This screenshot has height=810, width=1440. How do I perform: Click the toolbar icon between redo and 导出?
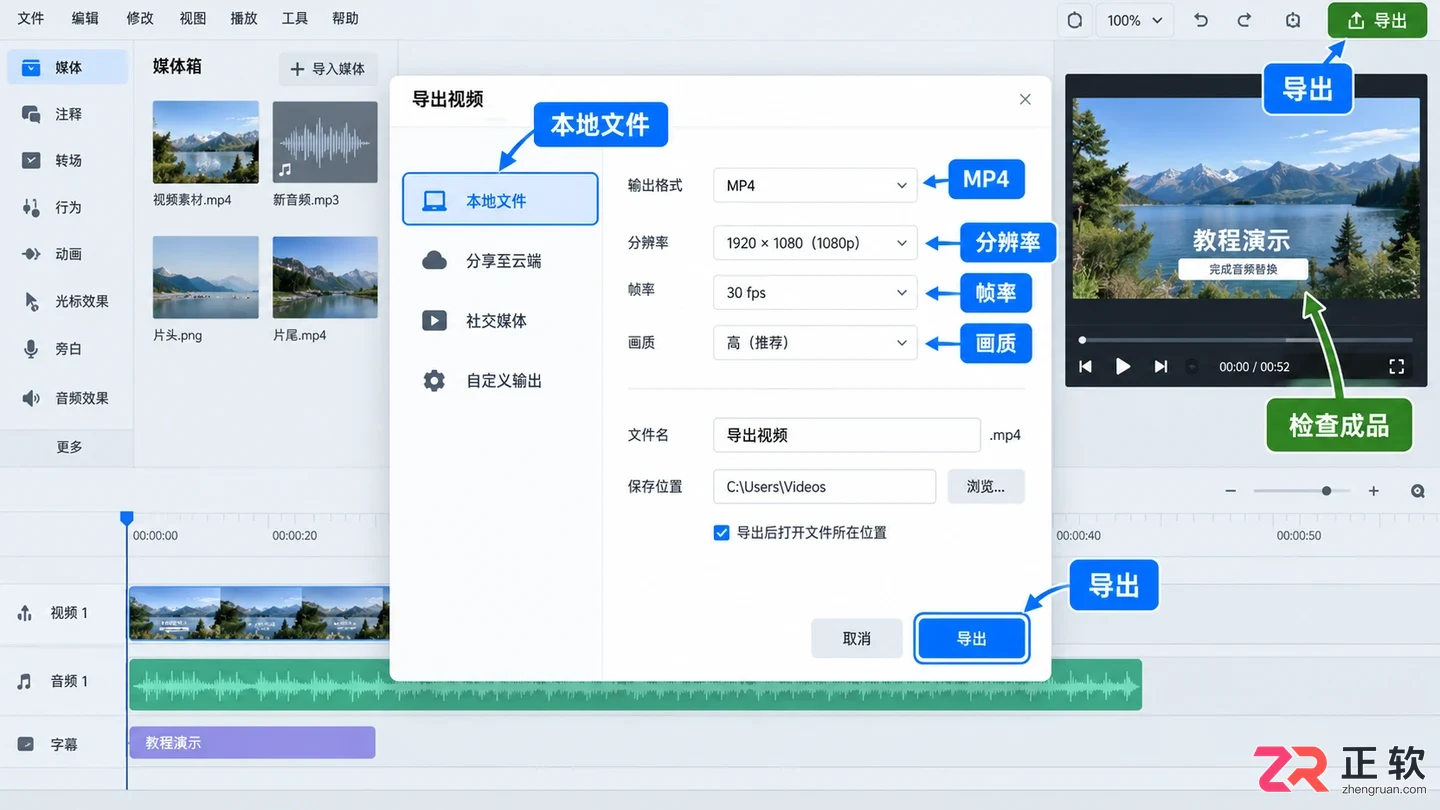1293,20
